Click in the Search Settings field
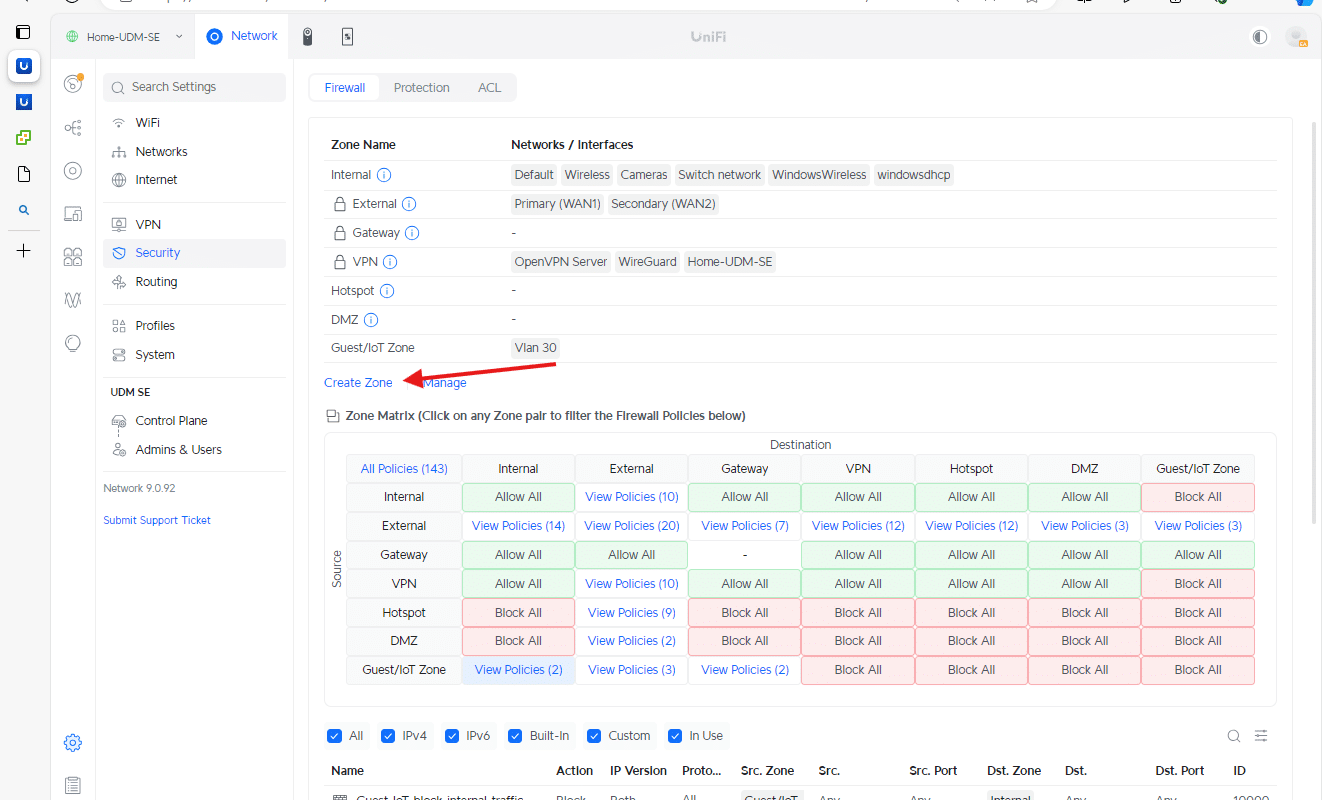Image resolution: width=1322 pixels, height=800 pixels. (x=194, y=87)
